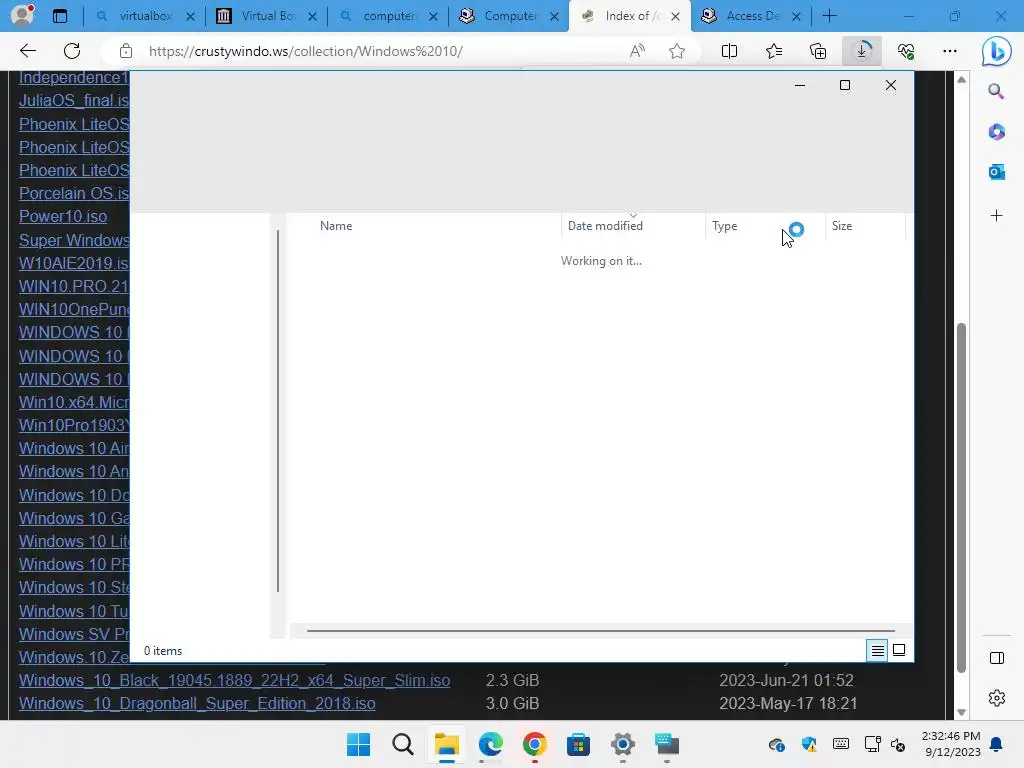This screenshot has height=768, width=1024.
Task: Open the Windows SV Pr link
Action: [x=74, y=634]
